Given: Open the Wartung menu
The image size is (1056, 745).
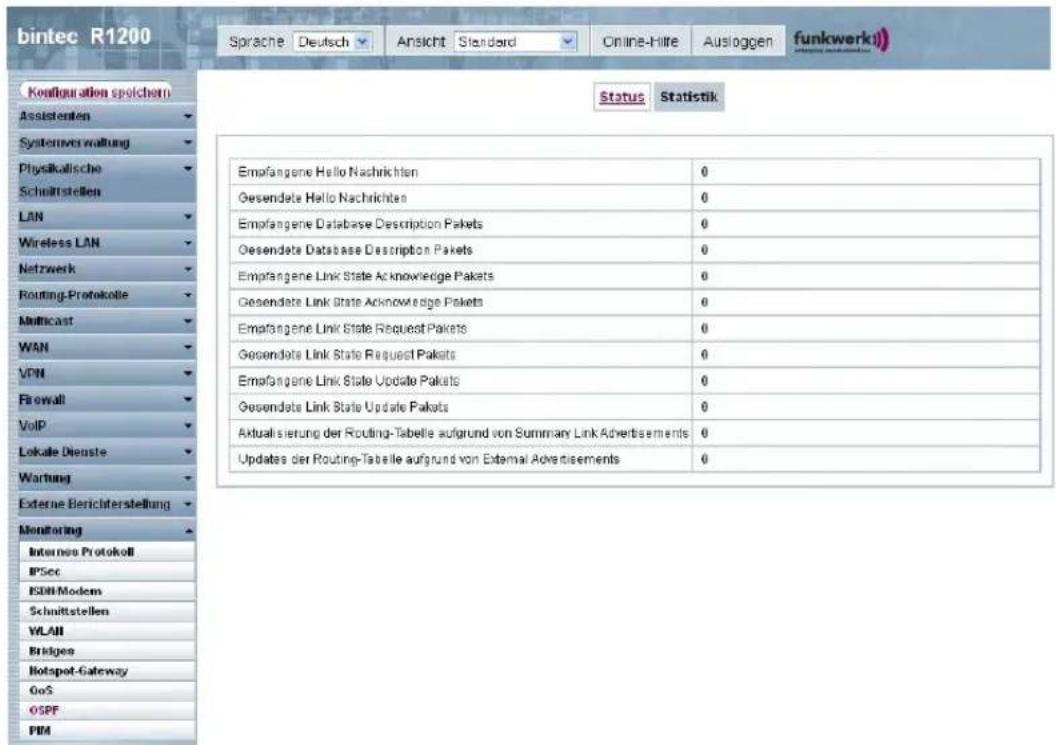Looking at the screenshot, I should pos(102,478).
